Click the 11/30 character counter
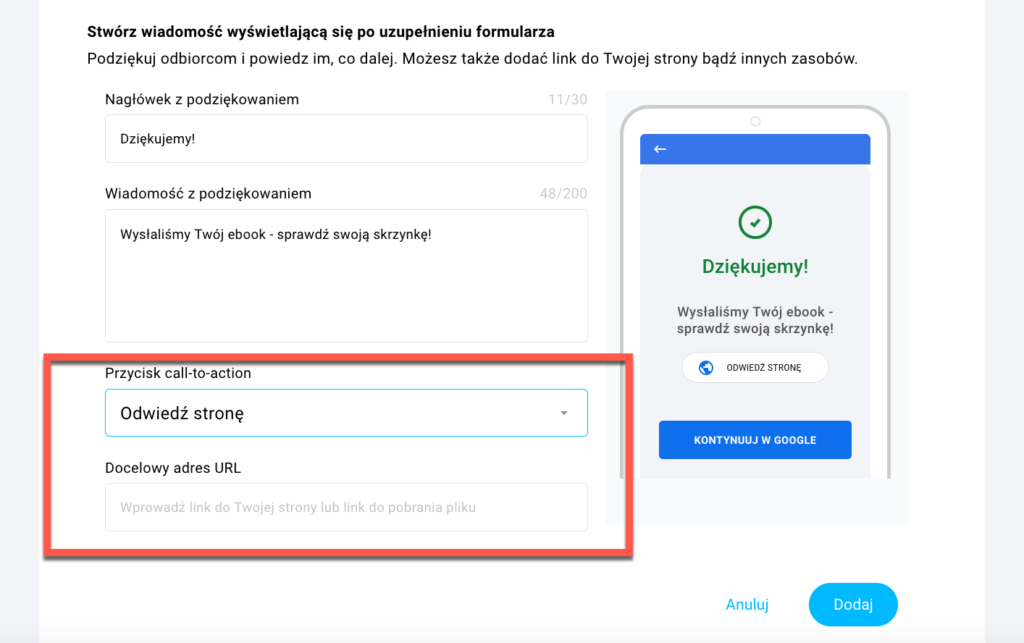 pos(568,99)
